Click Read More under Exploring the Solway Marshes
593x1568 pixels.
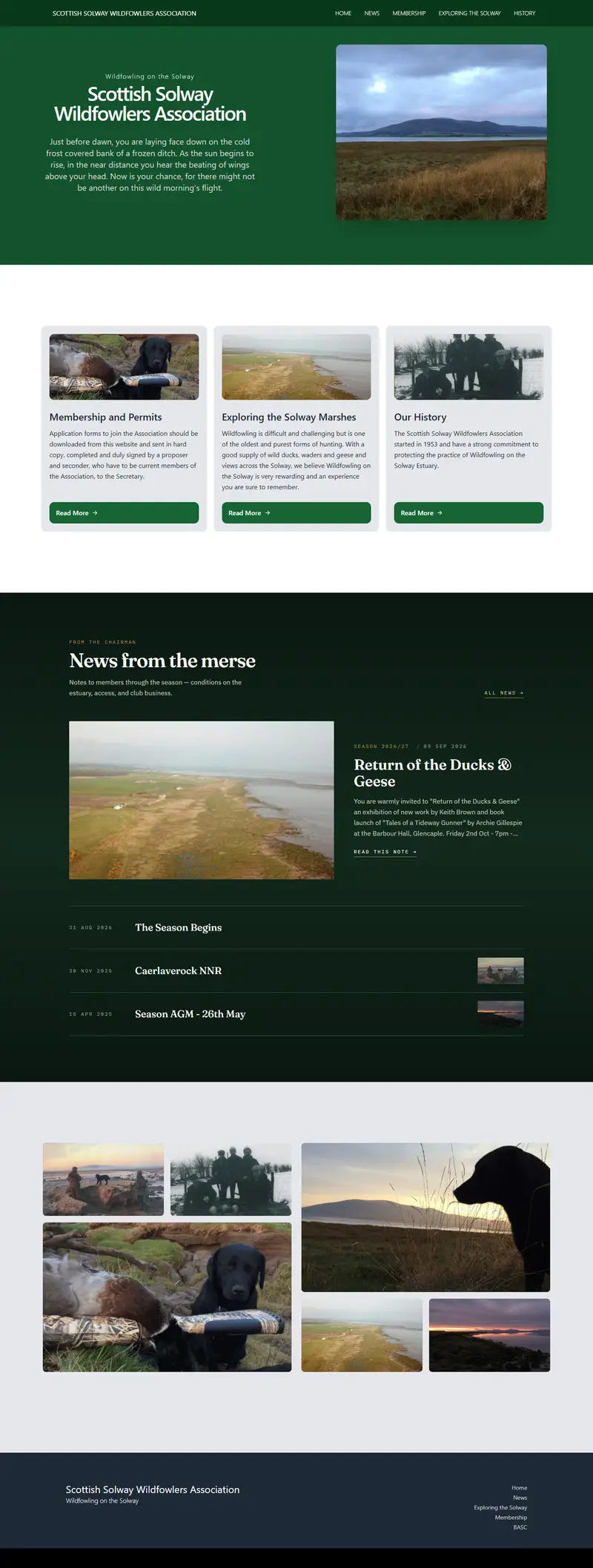click(296, 513)
